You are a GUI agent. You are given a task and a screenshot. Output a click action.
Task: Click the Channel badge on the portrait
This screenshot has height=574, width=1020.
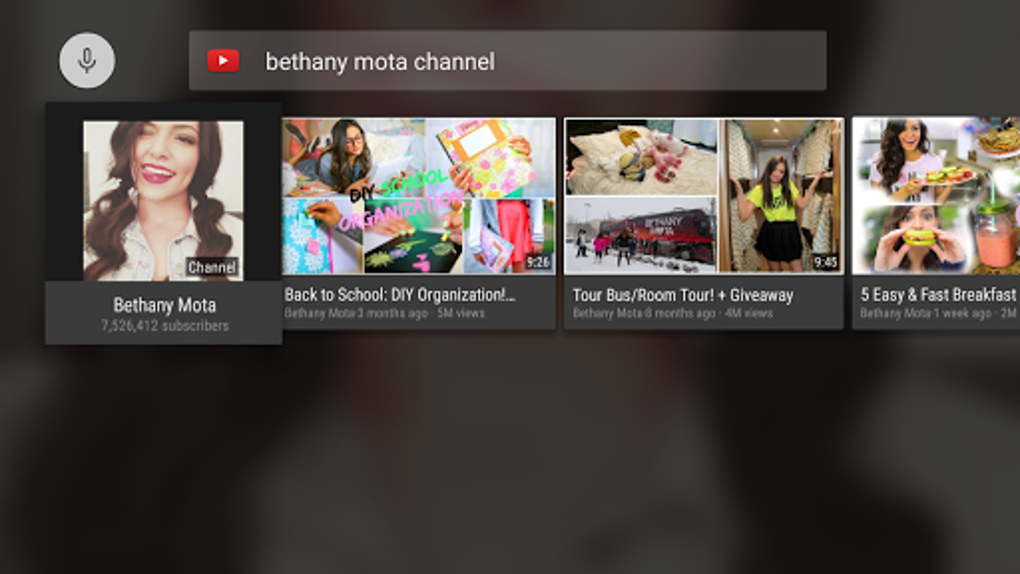point(212,267)
